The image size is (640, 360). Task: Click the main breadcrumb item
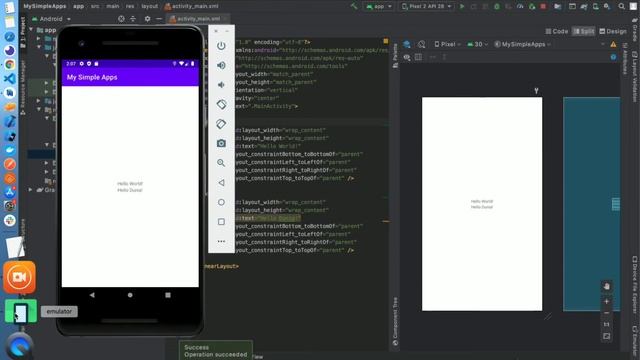pyautogui.click(x=113, y=6)
